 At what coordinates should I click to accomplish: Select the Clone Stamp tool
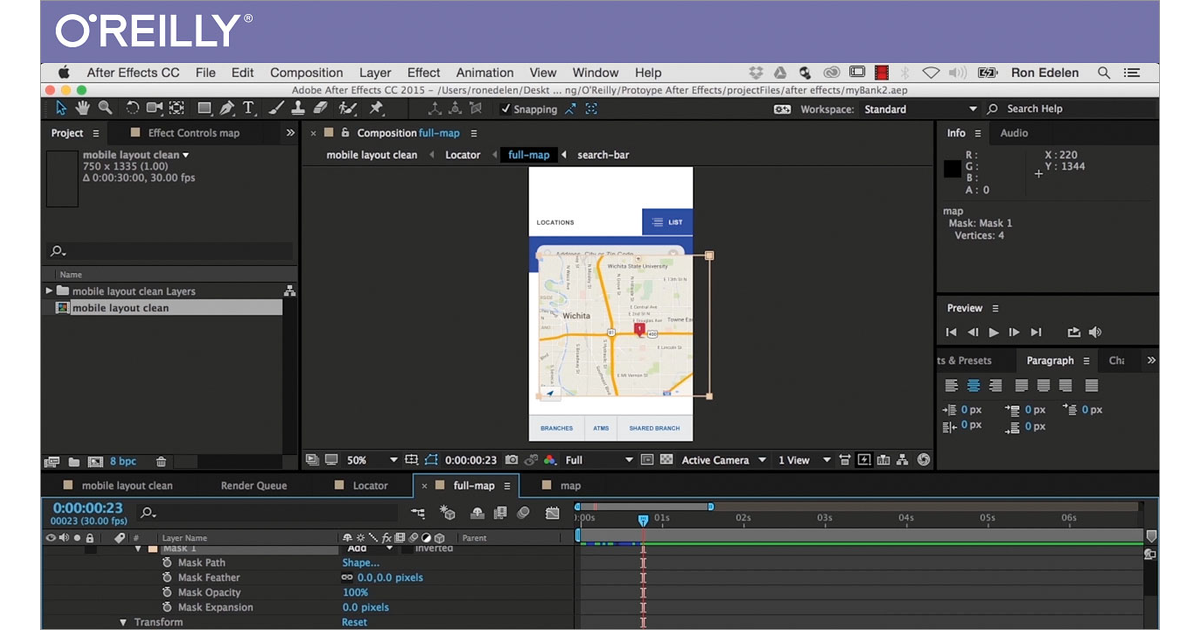(298, 108)
